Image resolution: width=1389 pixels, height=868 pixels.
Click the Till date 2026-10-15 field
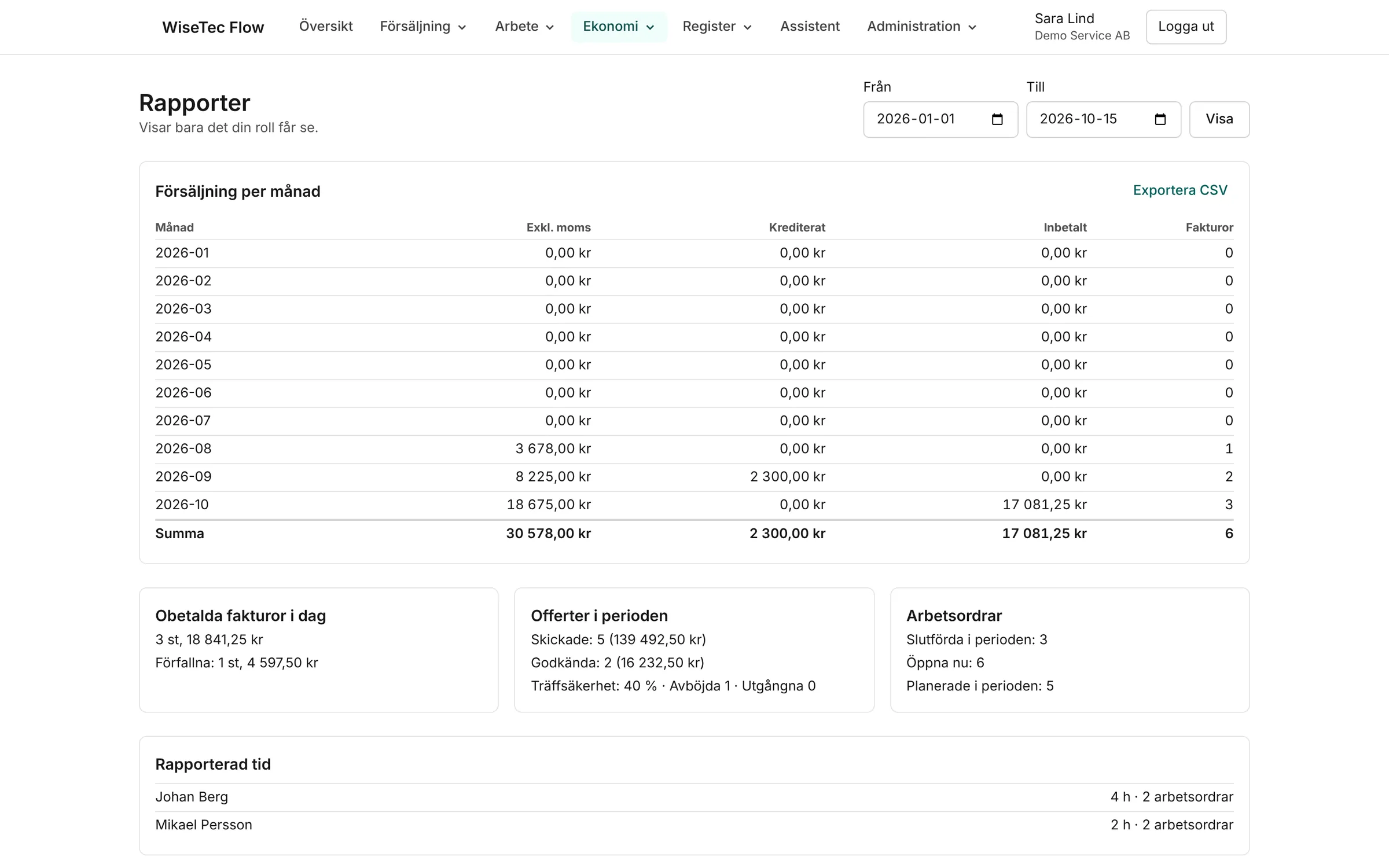coord(1104,119)
